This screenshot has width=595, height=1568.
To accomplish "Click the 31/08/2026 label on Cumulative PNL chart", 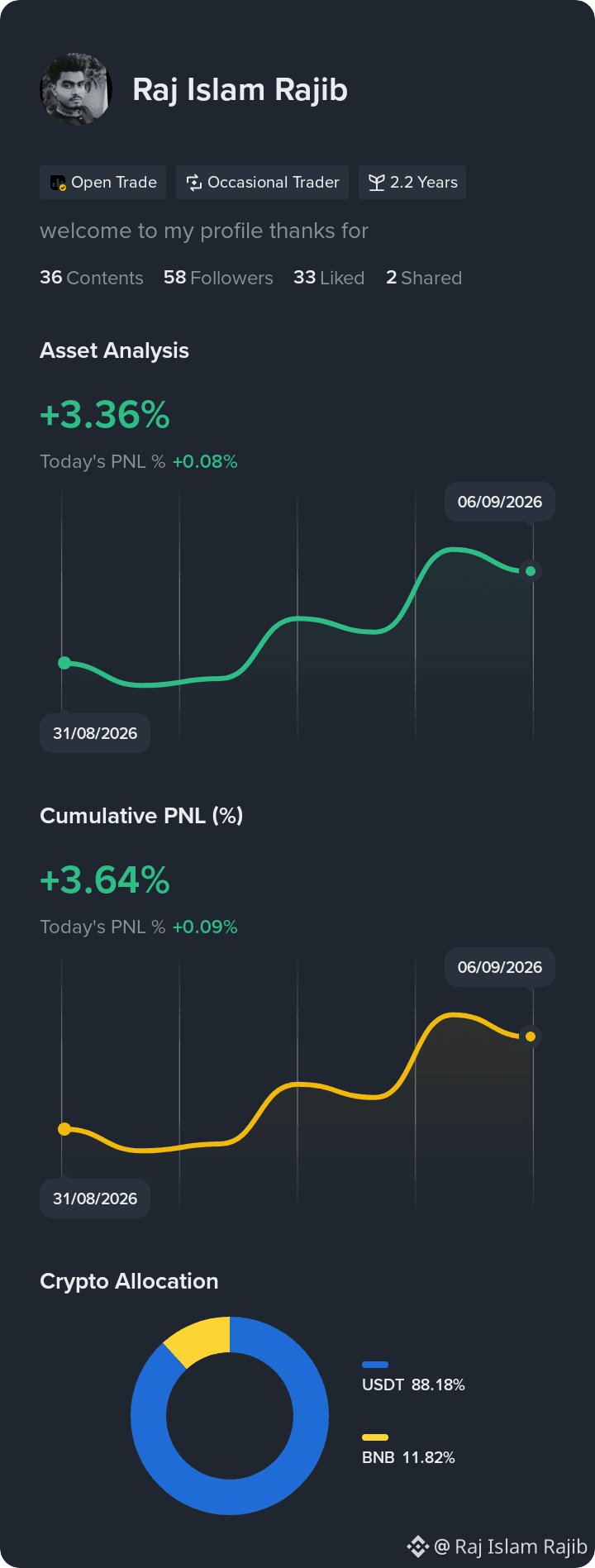I will 95,1199.
